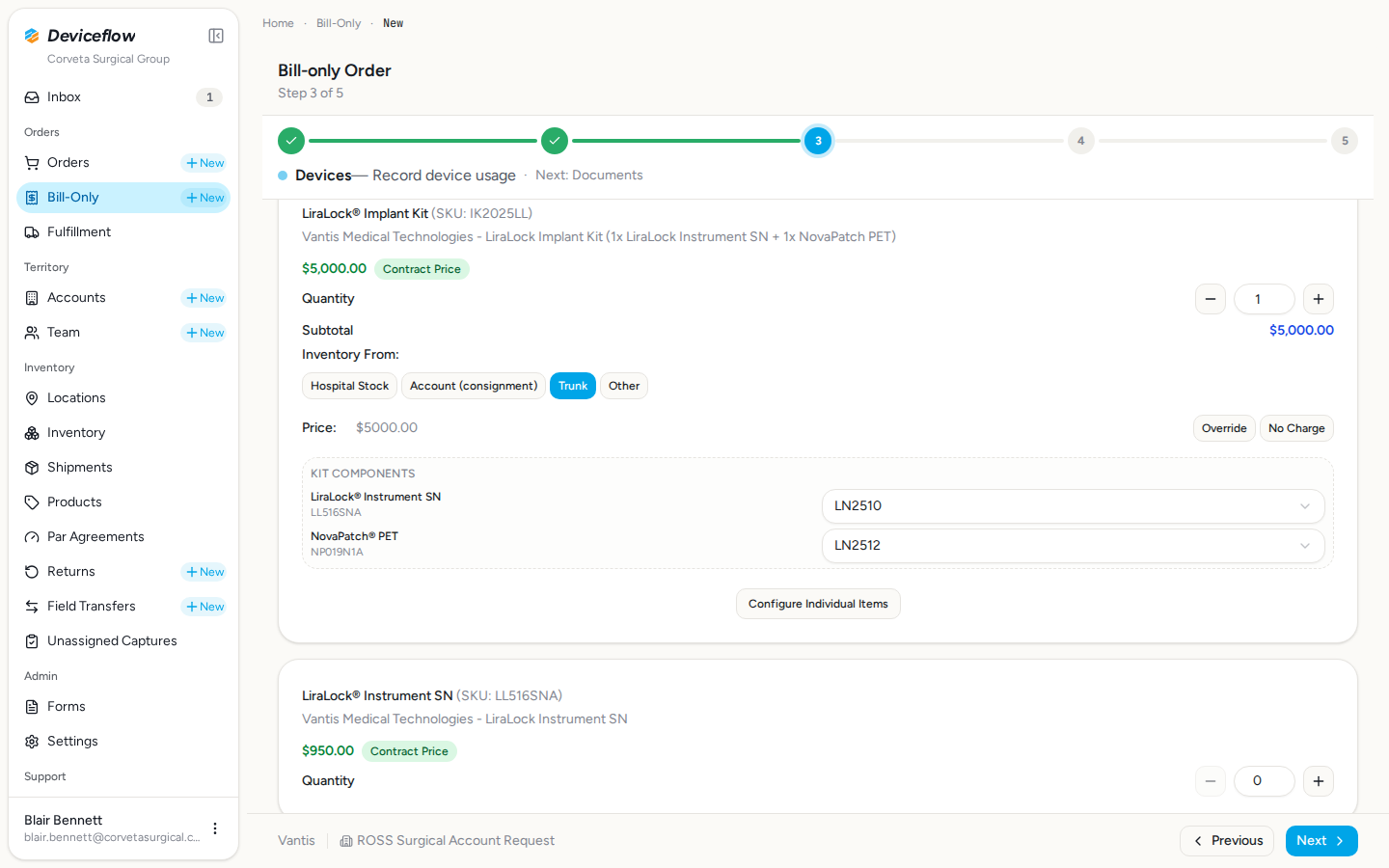Click step 5 in the progress tracker
The height and width of the screenshot is (868, 1389).
point(1345,141)
